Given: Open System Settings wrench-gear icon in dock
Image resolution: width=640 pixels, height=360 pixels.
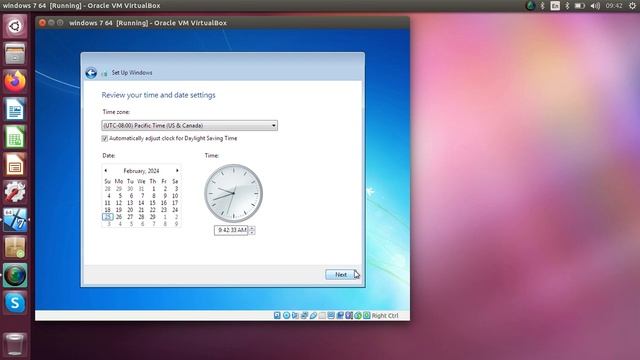Looking at the screenshot, I should [x=15, y=192].
